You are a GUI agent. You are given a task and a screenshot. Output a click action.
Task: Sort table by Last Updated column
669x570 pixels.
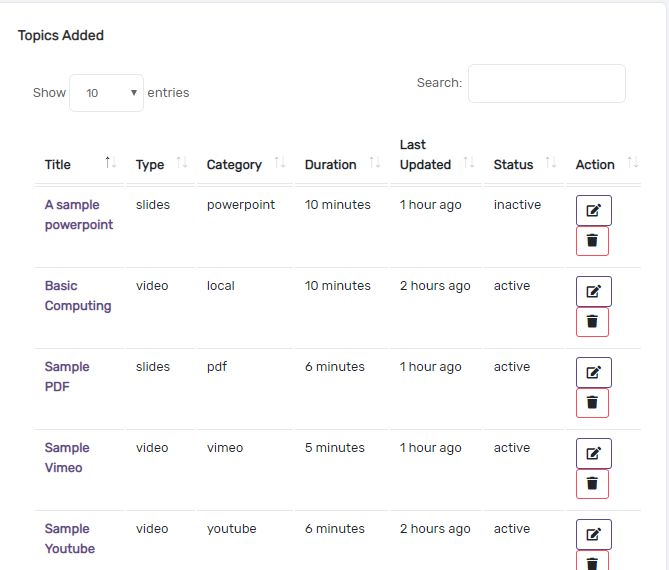coord(436,155)
